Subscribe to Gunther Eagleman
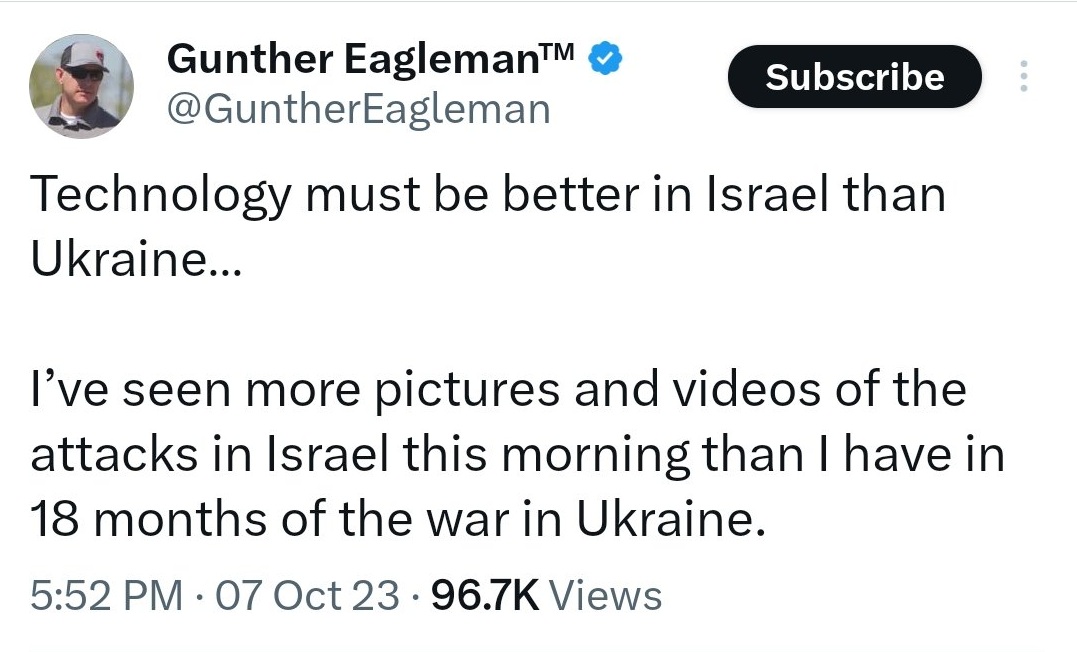Image resolution: width=1077 pixels, height=652 pixels. (854, 76)
